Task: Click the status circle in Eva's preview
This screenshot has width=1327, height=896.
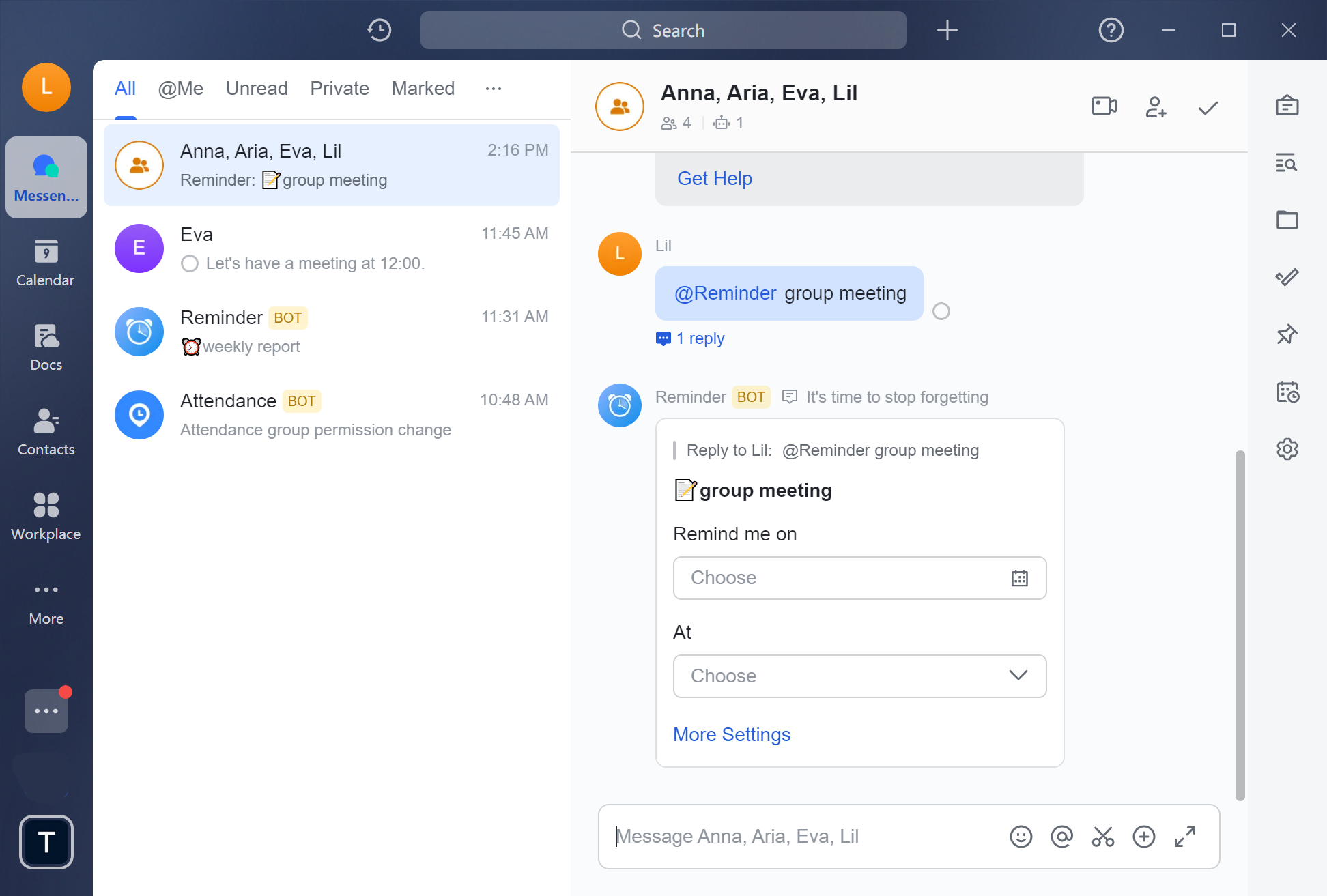Action: 190,263
